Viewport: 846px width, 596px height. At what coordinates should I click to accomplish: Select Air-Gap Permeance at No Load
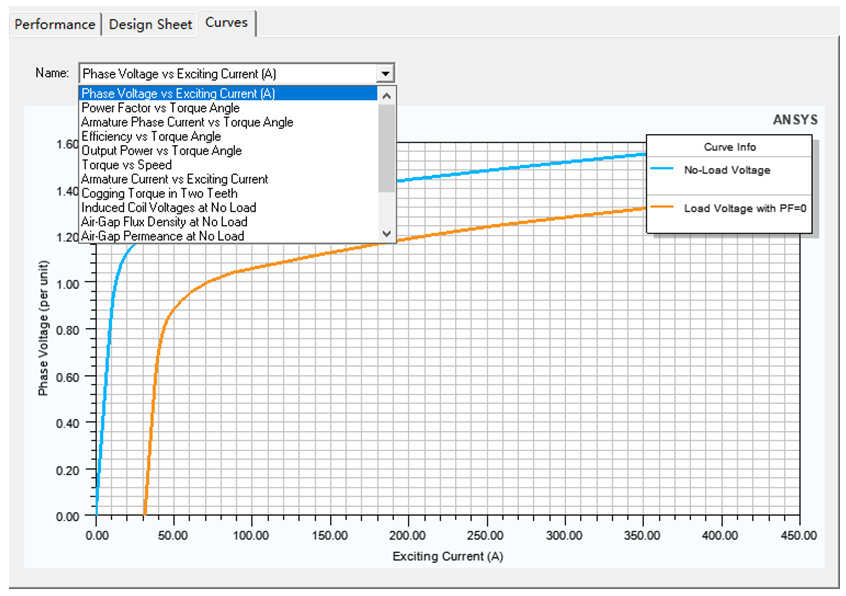coord(228,236)
